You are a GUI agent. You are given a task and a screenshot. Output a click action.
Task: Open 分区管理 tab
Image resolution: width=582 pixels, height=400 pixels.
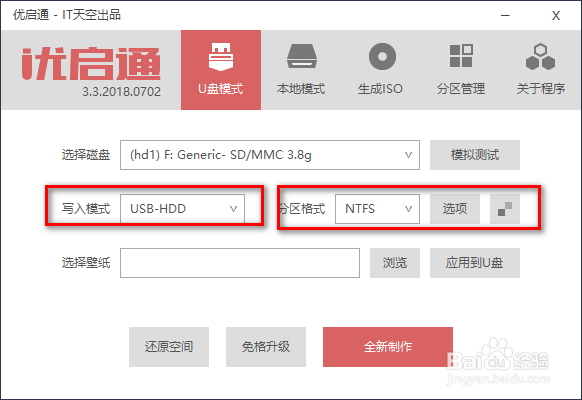point(461,70)
